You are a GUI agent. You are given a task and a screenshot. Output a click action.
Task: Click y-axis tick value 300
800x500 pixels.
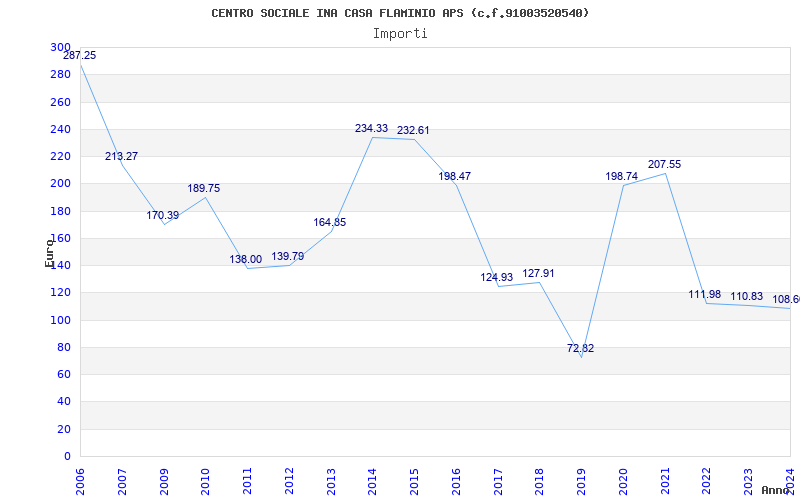(x=61, y=47)
